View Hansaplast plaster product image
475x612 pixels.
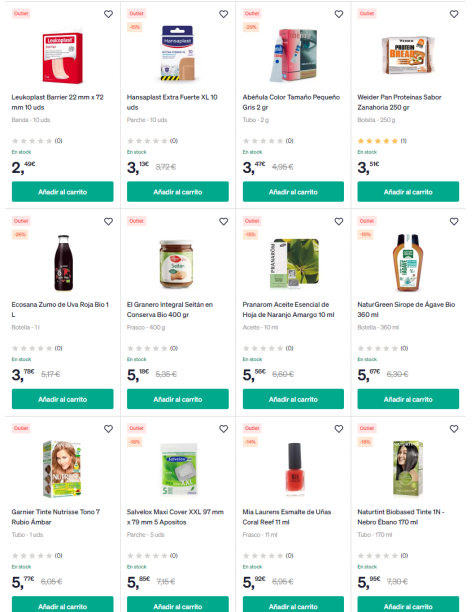click(x=178, y=53)
